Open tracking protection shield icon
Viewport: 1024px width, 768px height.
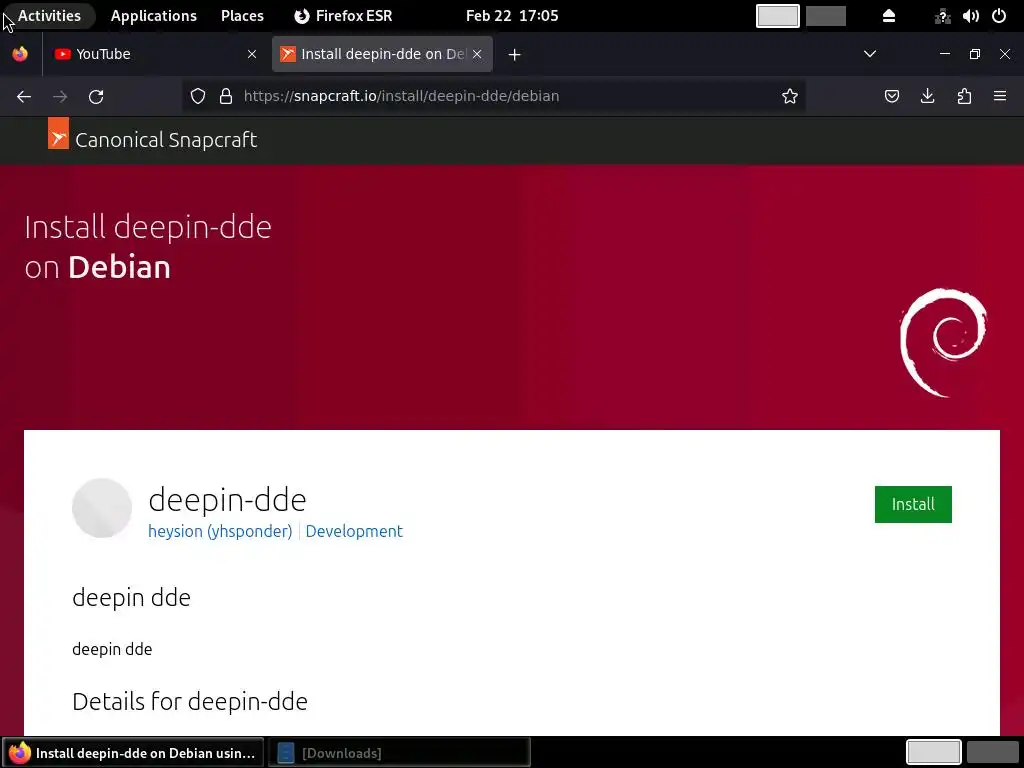point(198,97)
